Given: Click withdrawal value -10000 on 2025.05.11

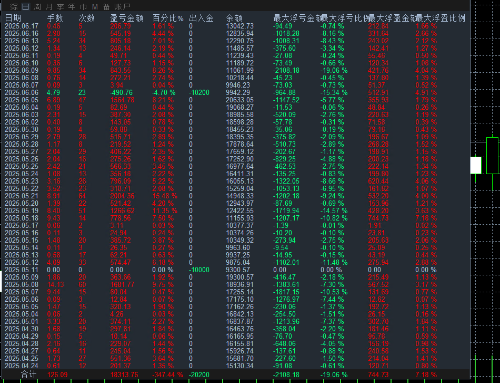Looking at the screenshot, I should click(199, 270).
